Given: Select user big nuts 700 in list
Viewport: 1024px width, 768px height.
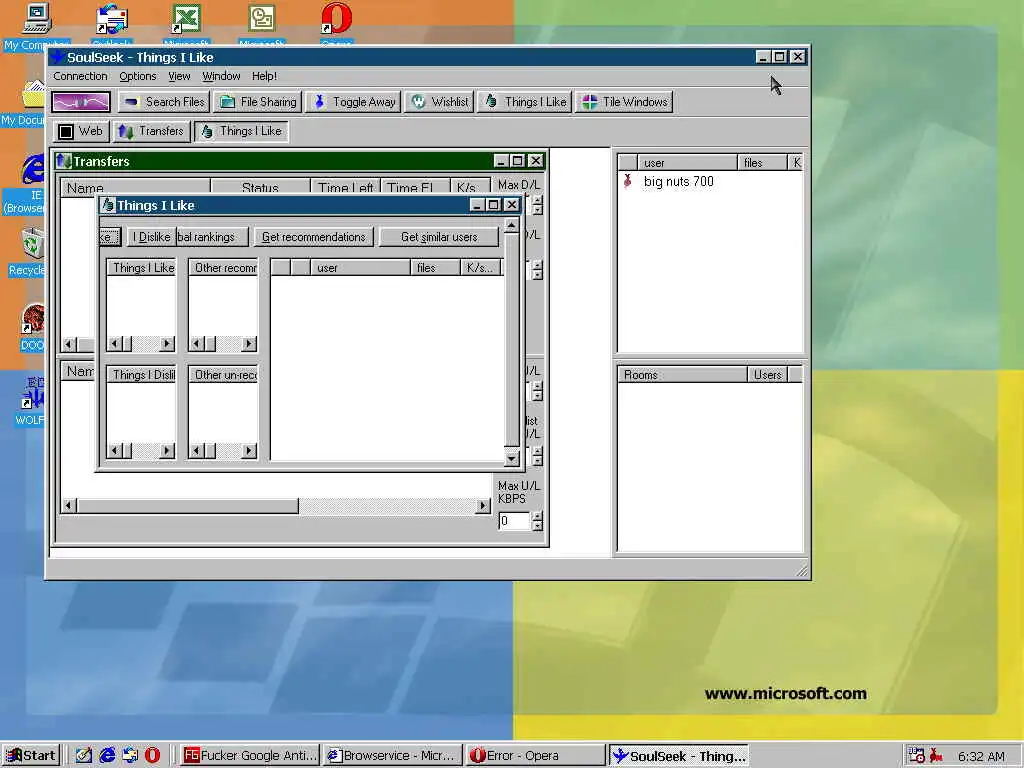Looking at the screenshot, I should click(x=679, y=182).
